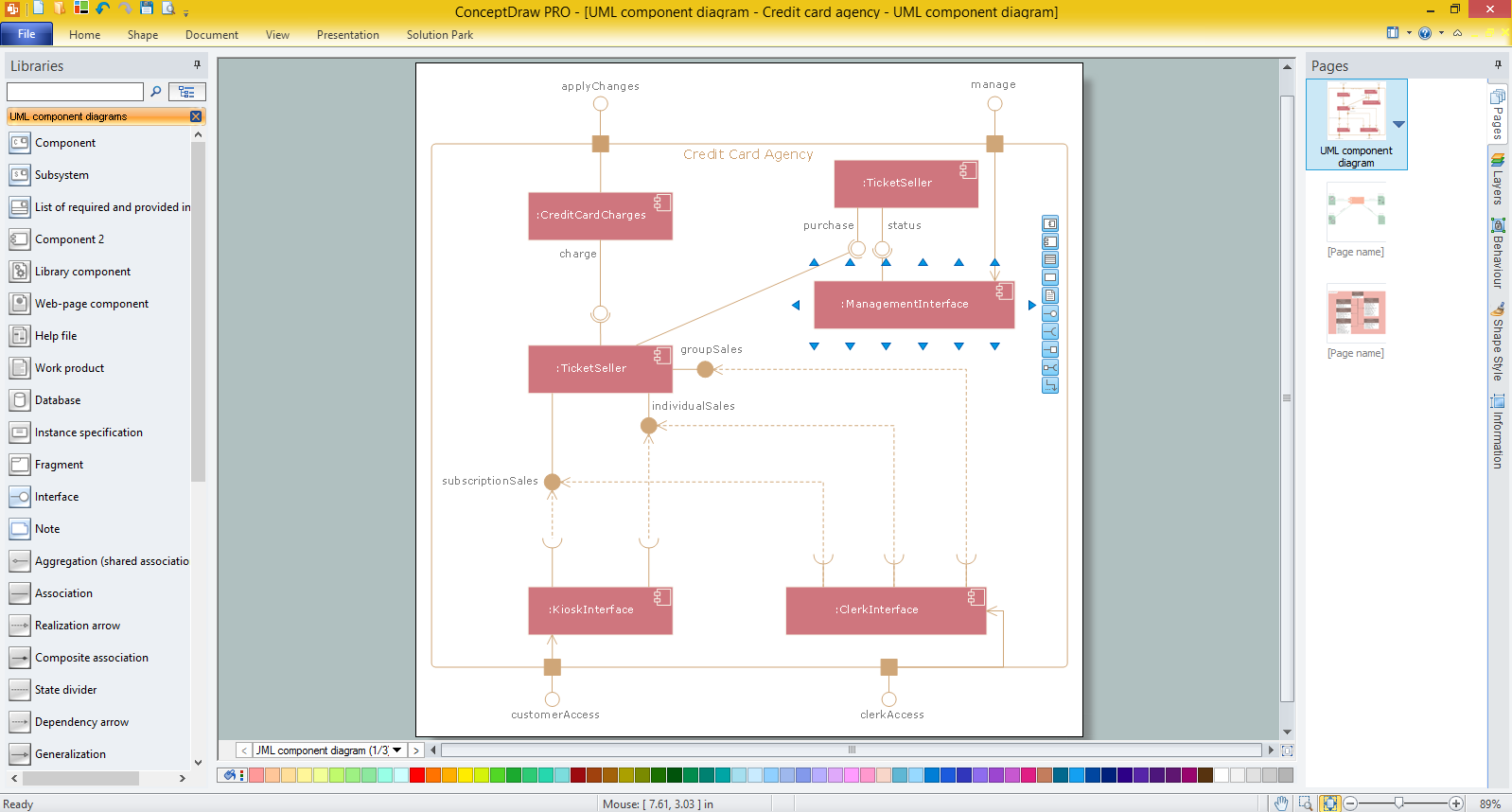Pin the Libraries panel

click(197, 65)
